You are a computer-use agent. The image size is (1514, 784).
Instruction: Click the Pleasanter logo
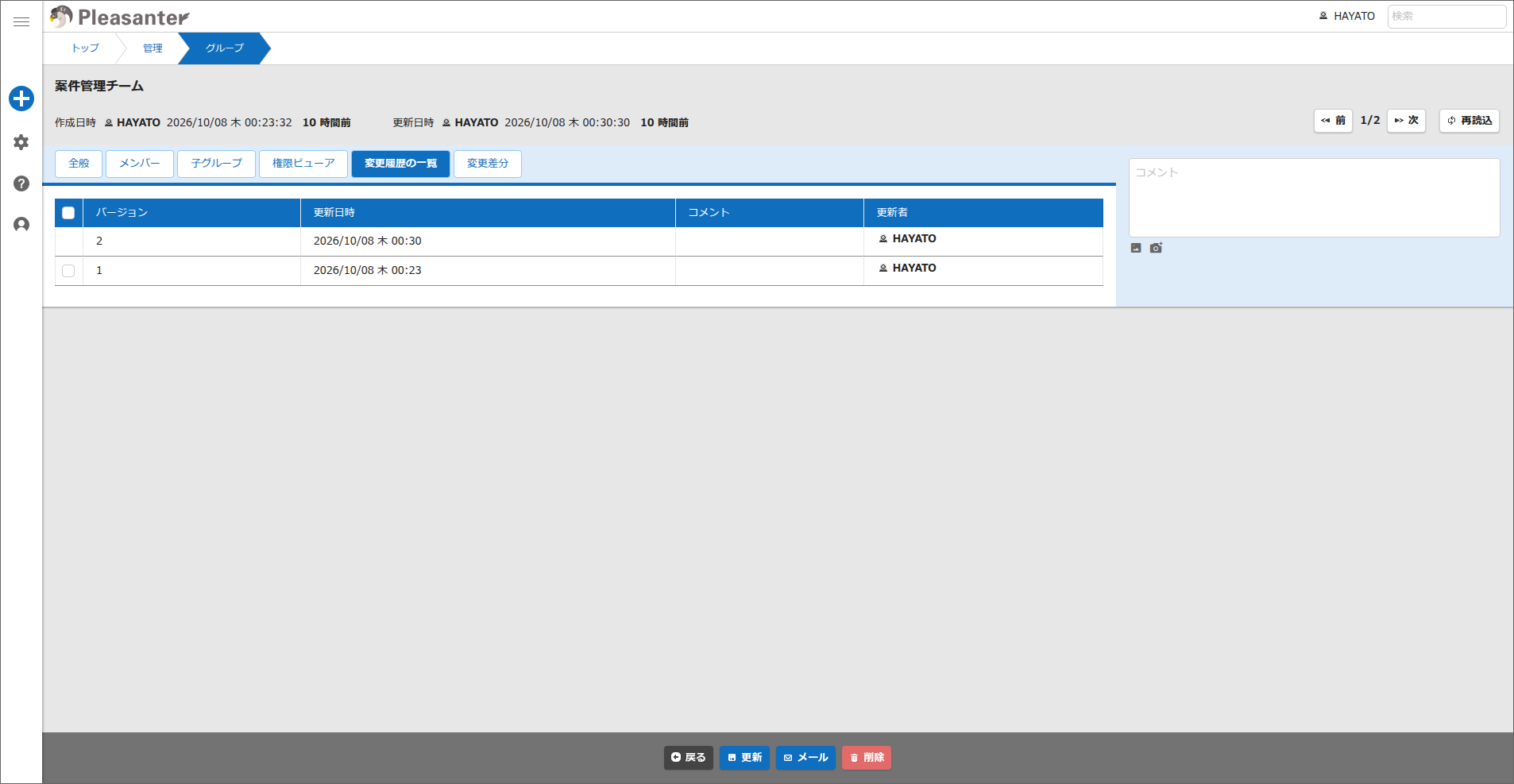coord(120,17)
